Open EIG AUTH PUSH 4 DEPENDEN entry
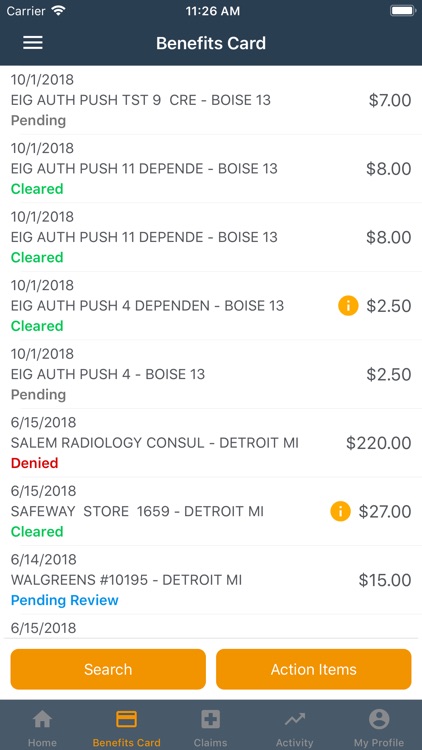The image size is (422, 750). 211,306
